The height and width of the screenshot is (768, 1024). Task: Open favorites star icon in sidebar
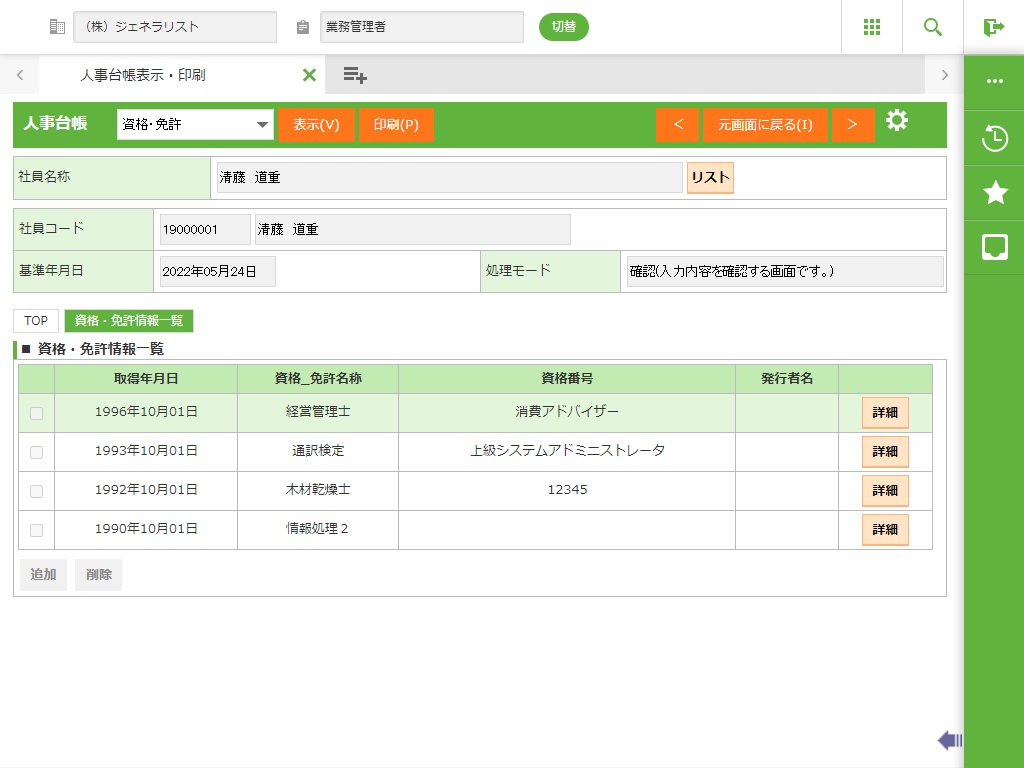click(x=994, y=193)
